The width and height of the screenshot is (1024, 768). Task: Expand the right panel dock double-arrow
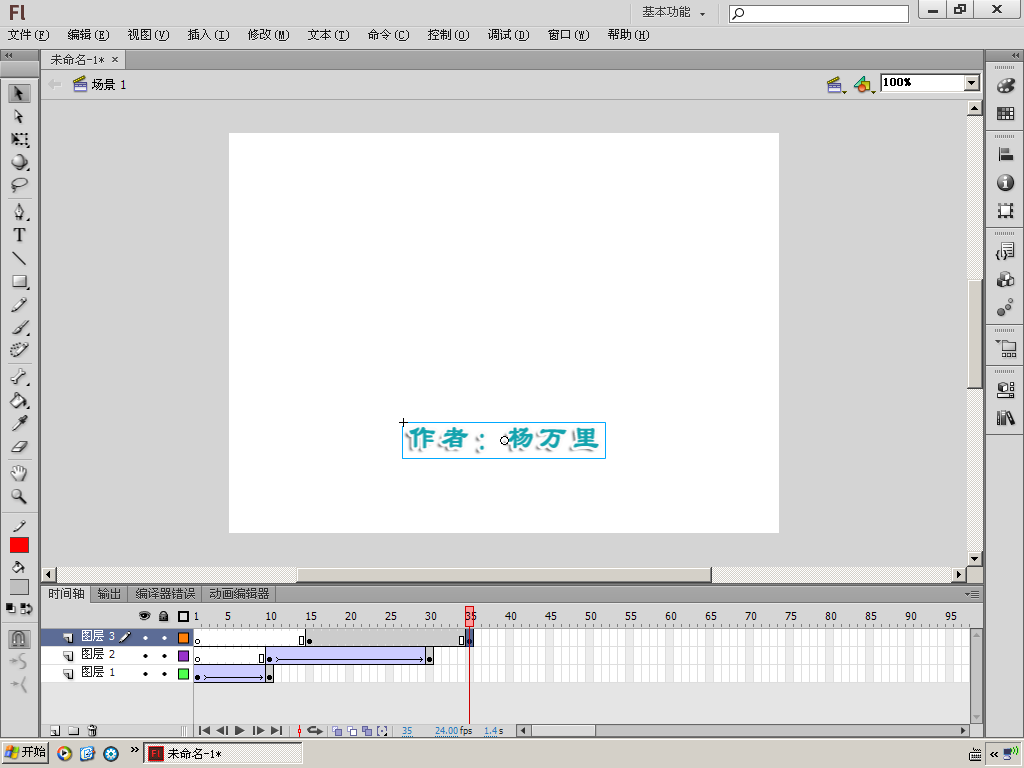click(x=1016, y=56)
